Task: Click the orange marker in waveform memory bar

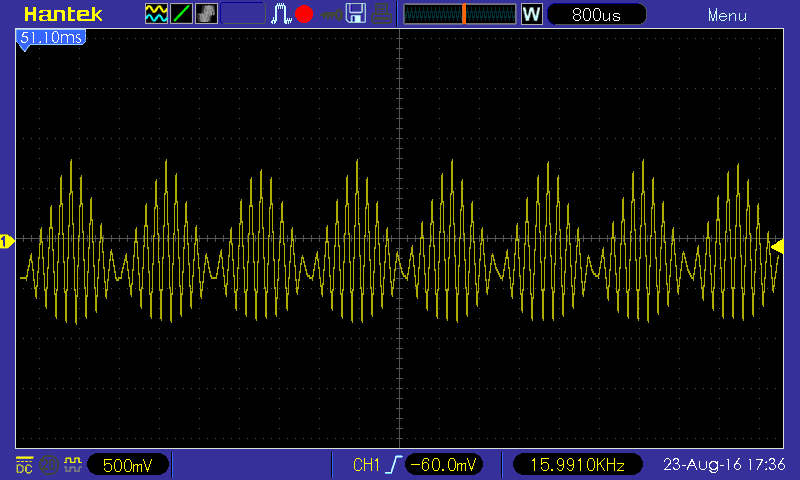Action: 464,14
